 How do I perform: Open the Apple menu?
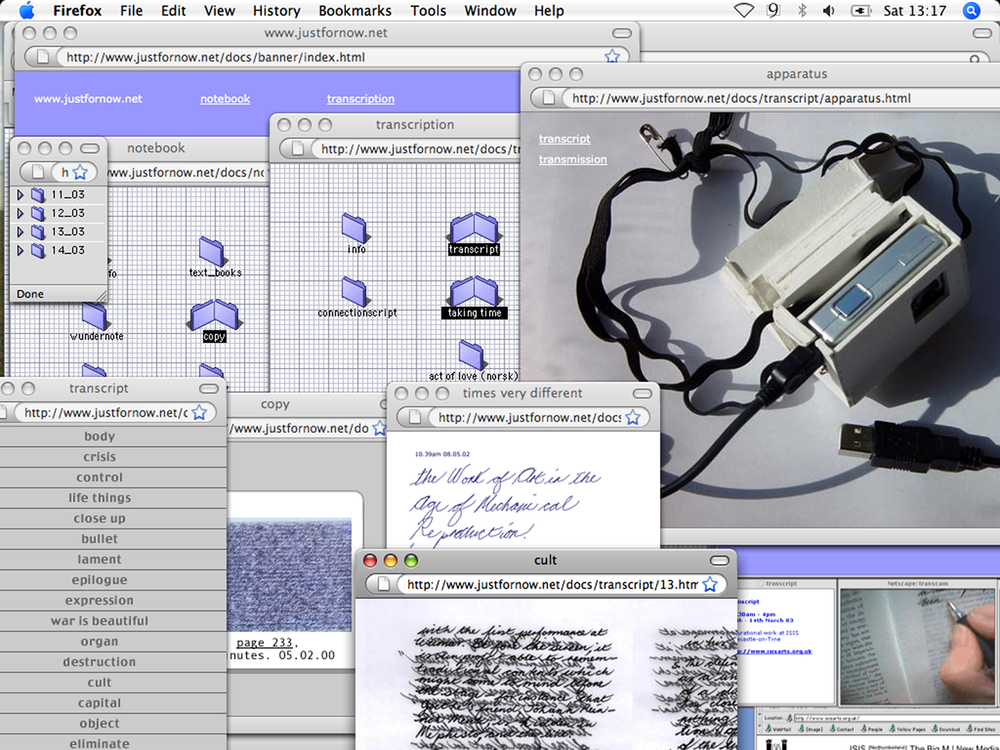tap(26, 11)
